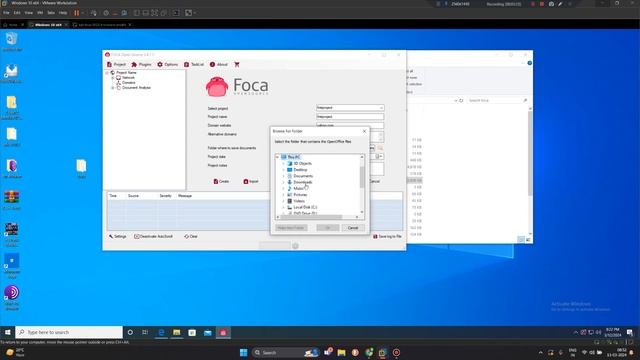
Task: Open Microsoft Store on VM taskbar
Action: pyautogui.click(x=192, y=332)
